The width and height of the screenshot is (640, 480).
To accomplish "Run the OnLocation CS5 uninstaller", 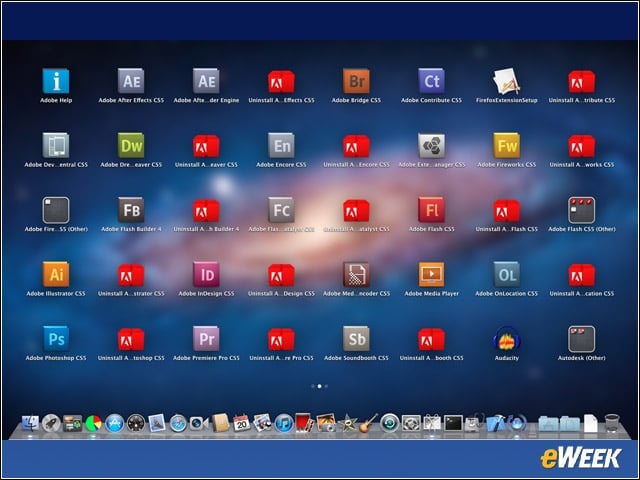I will tap(582, 275).
